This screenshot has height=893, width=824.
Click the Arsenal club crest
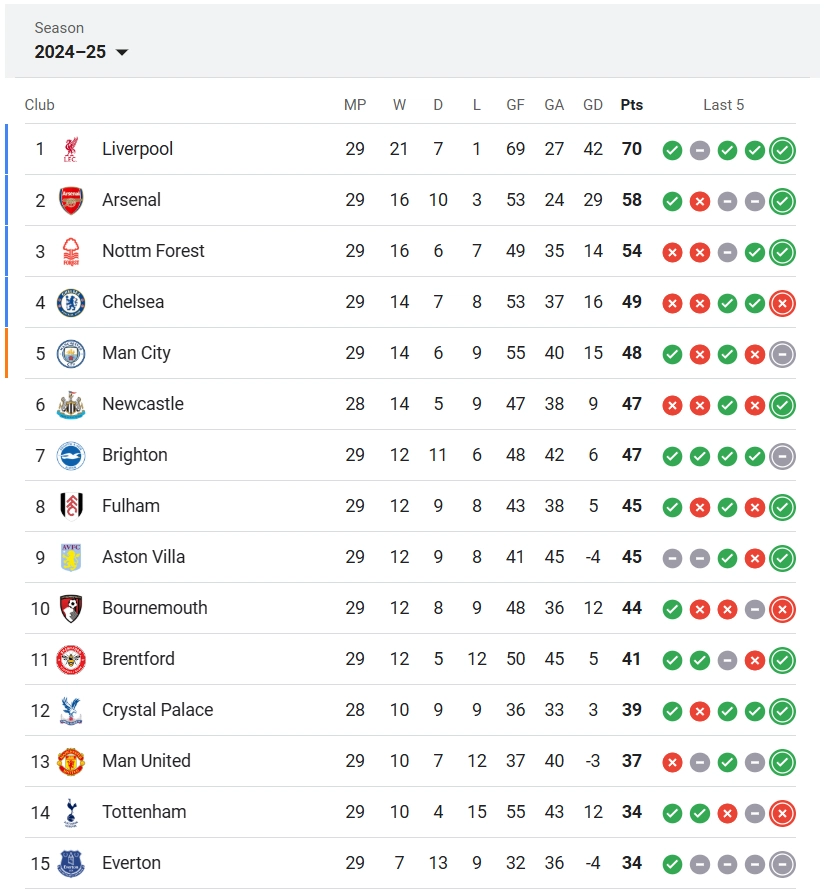tap(71, 200)
